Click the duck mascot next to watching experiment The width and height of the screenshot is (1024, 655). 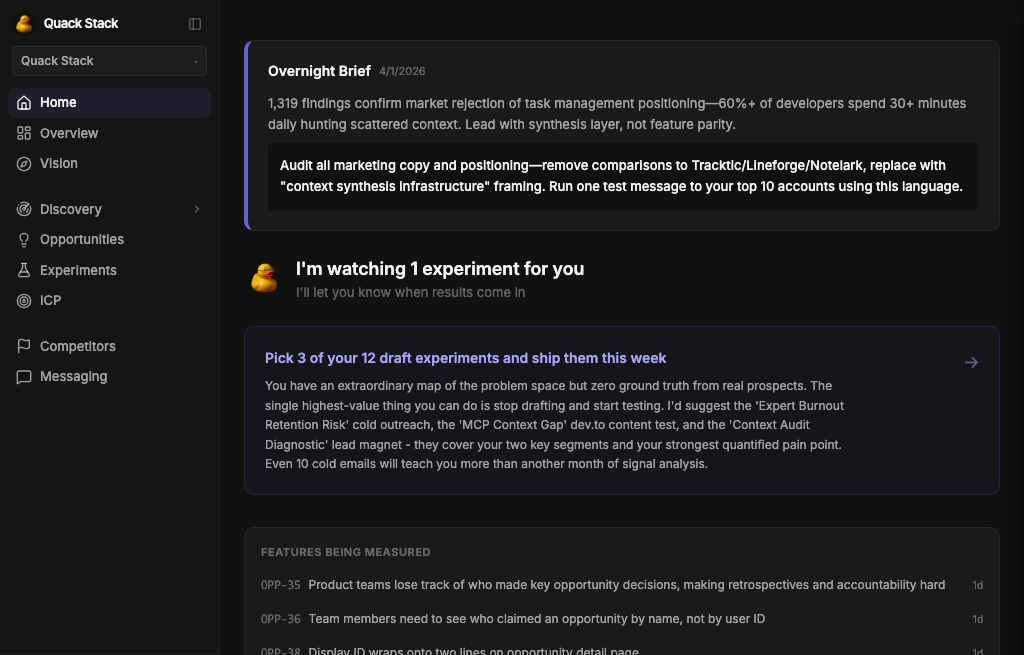click(264, 279)
